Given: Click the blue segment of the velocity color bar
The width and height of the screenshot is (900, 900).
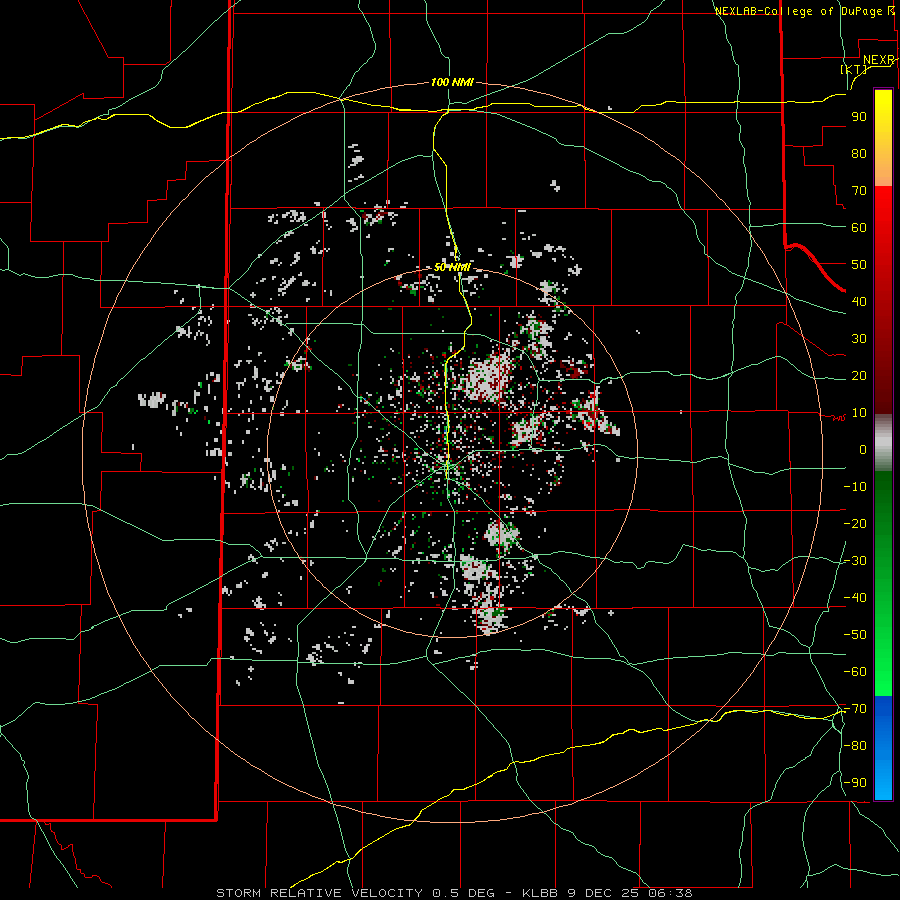Looking at the screenshot, I should point(883,747).
